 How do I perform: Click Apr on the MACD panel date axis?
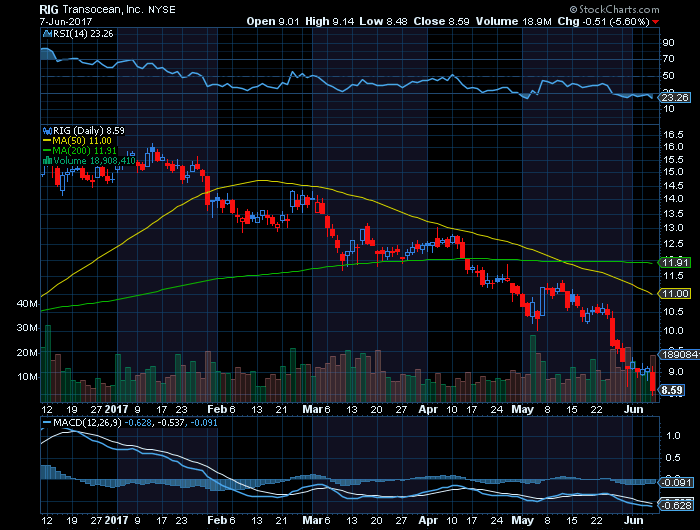coord(428,521)
